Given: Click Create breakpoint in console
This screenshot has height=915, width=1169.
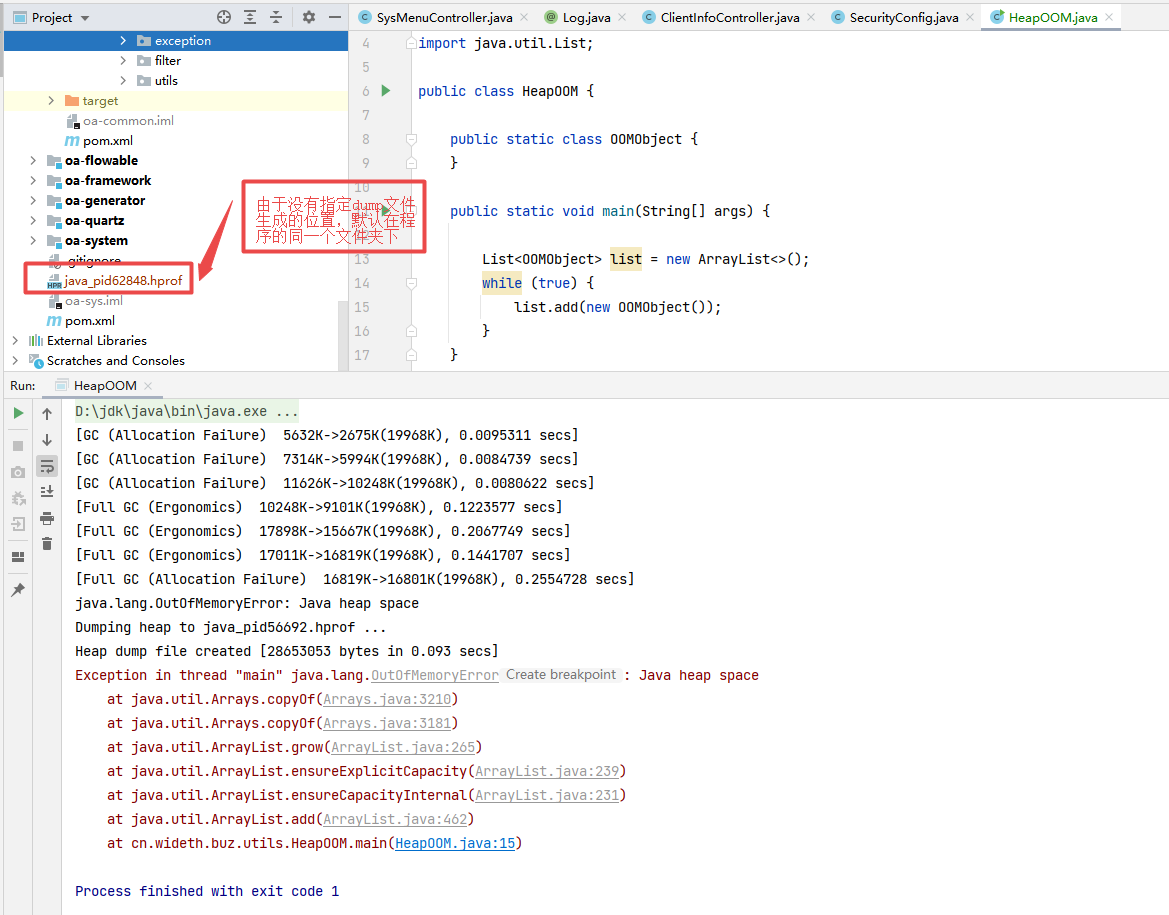Looking at the screenshot, I should tap(561, 675).
